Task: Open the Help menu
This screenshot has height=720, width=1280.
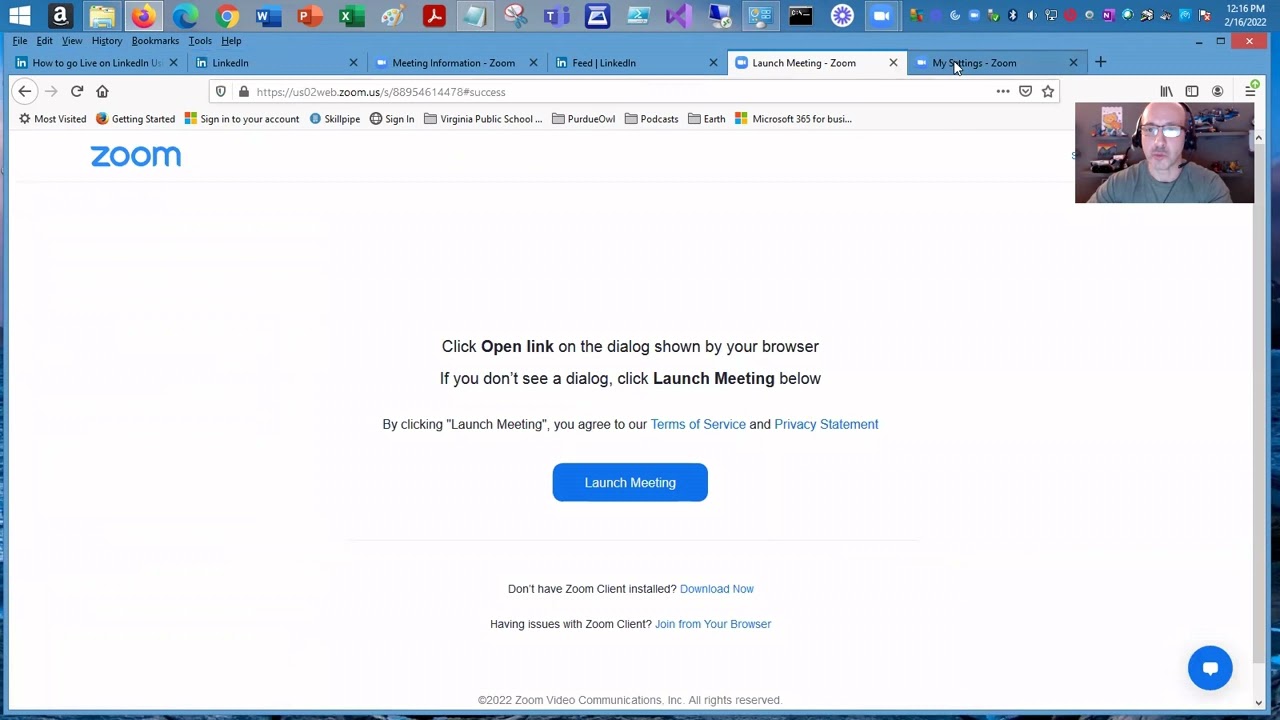Action: click(231, 41)
